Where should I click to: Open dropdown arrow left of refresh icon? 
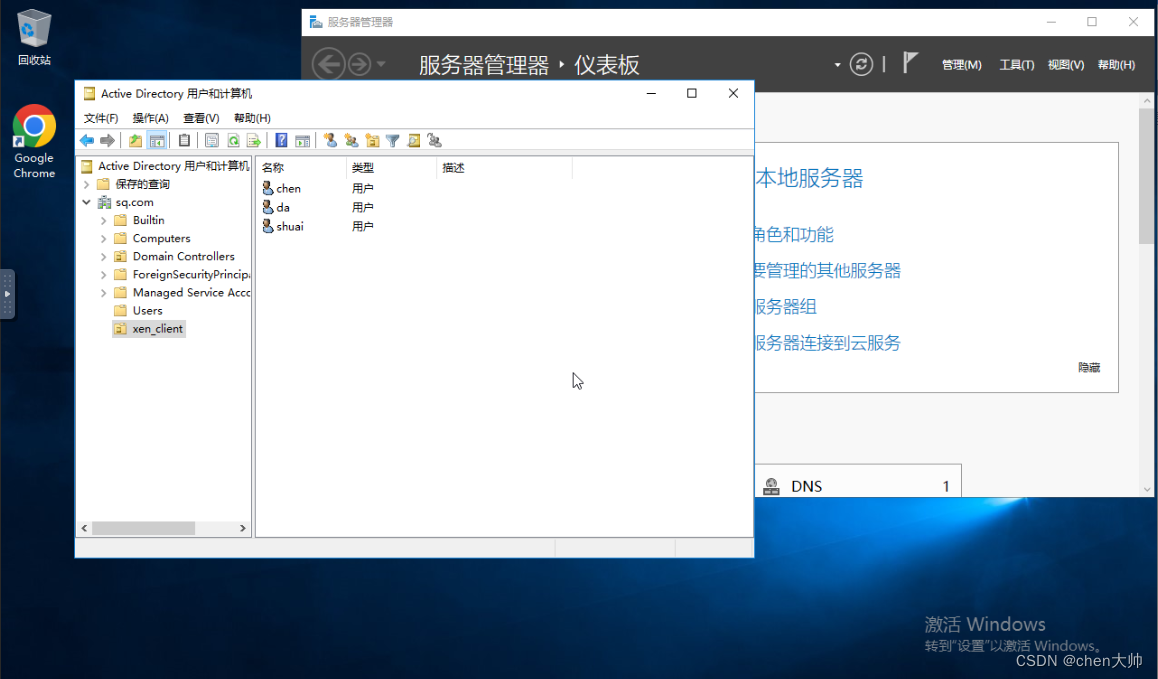tap(837, 65)
